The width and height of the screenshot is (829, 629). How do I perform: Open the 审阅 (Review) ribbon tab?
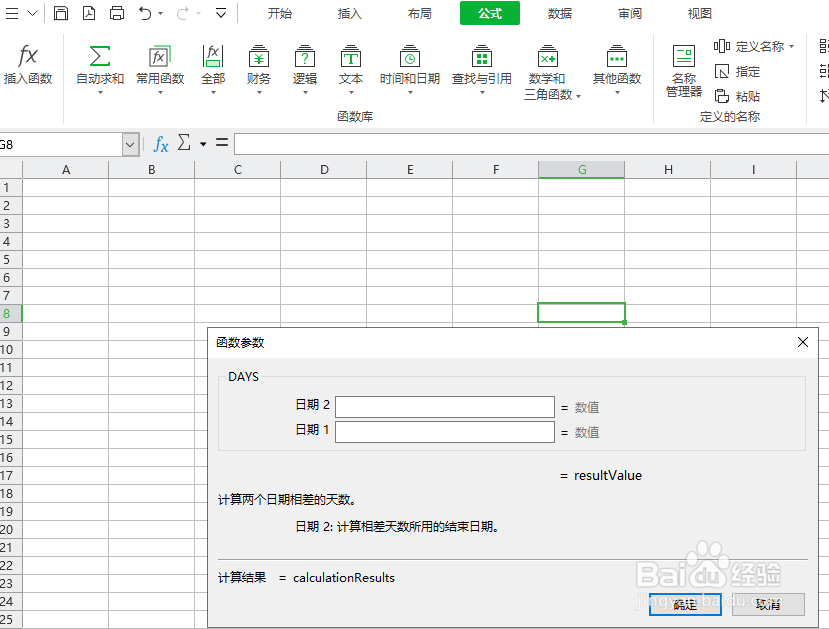tap(629, 13)
